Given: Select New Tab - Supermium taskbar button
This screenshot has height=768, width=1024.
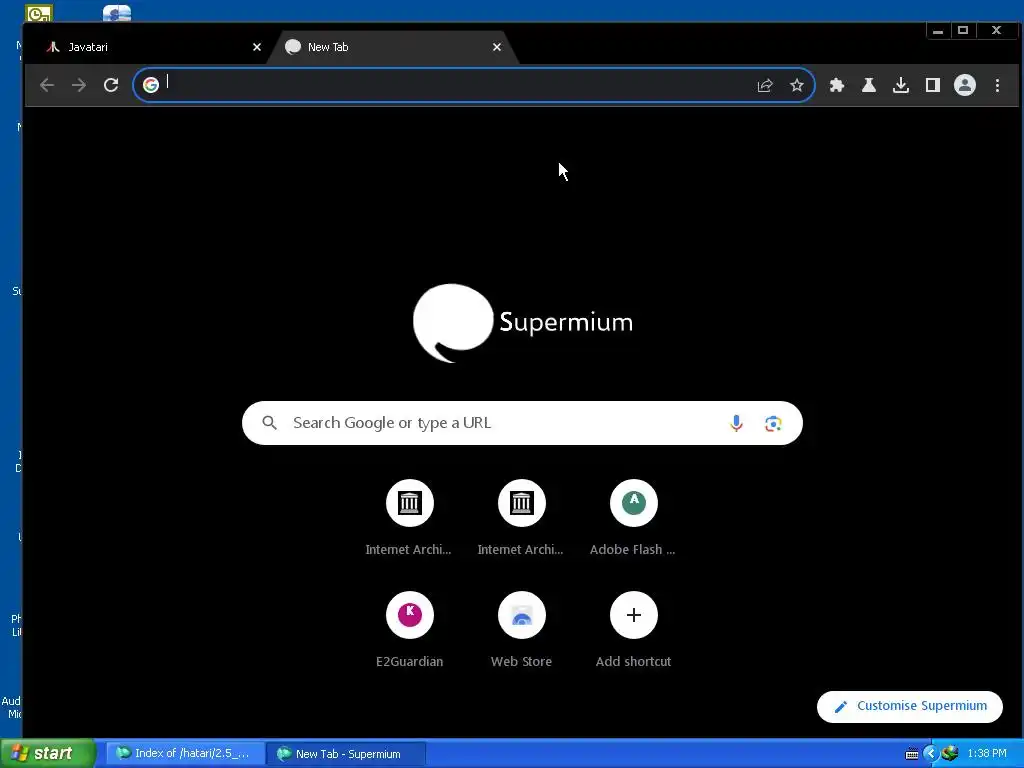Looking at the screenshot, I should (x=346, y=754).
